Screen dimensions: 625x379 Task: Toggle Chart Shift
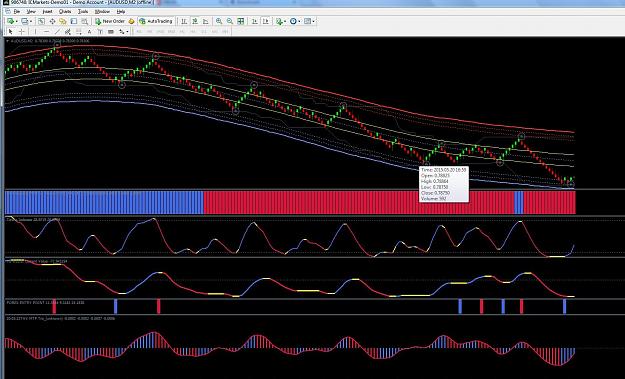click(x=265, y=21)
